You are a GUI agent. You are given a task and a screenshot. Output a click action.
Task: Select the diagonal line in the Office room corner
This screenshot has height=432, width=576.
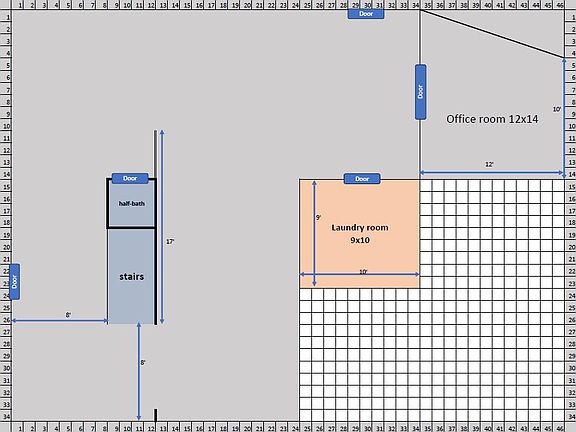pos(492,34)
